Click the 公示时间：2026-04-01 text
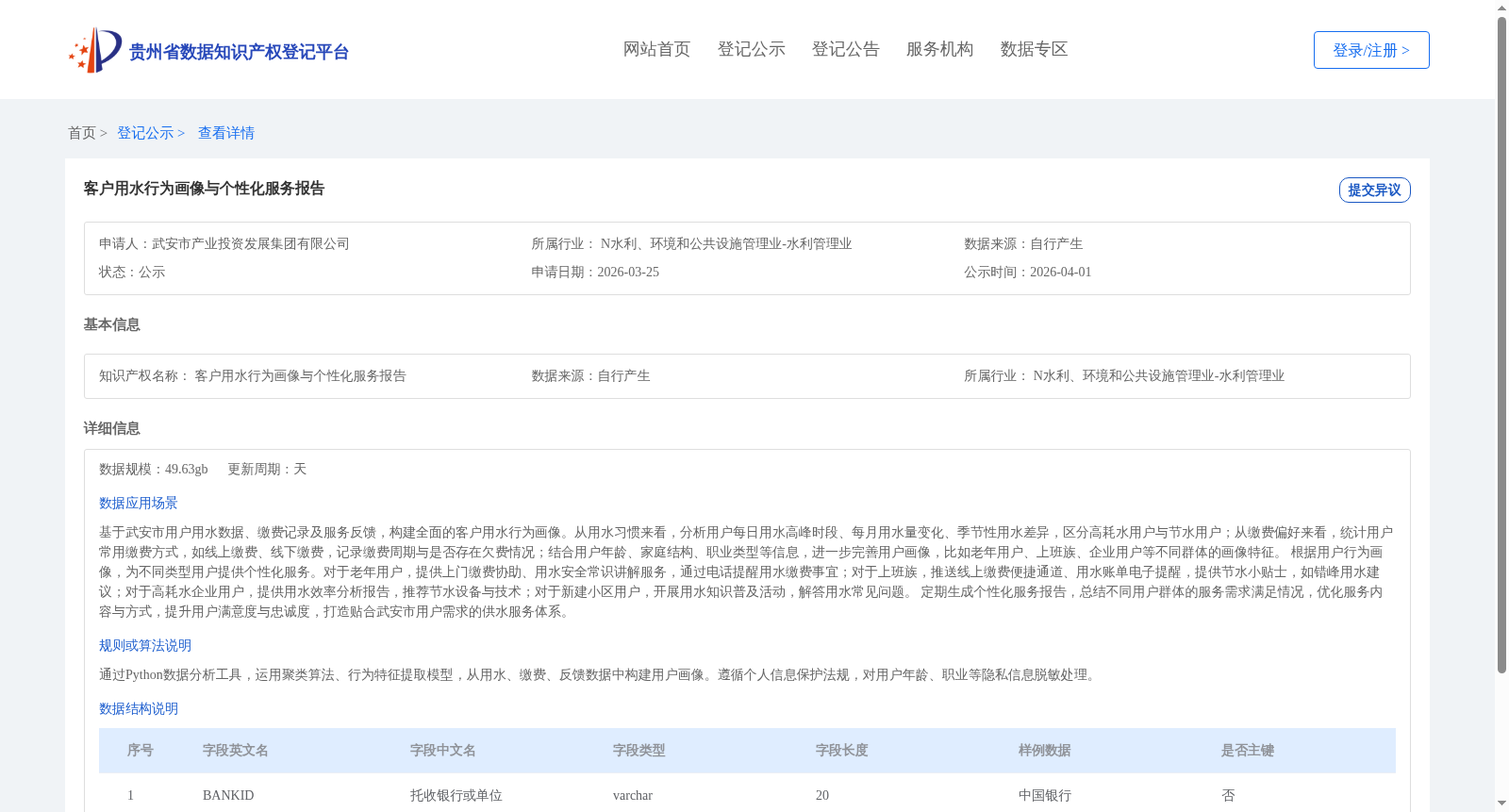 1027,272
